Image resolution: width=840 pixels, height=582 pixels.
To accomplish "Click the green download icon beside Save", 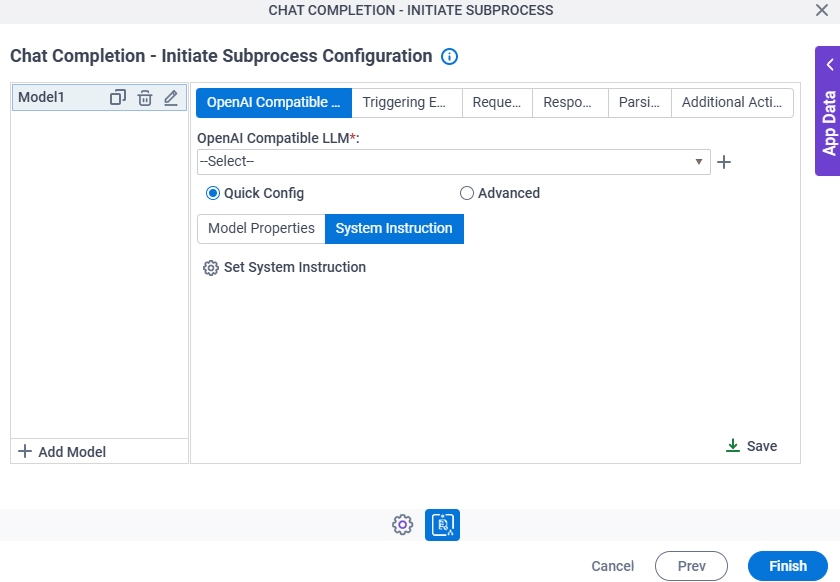I will [x=732, y=446].
